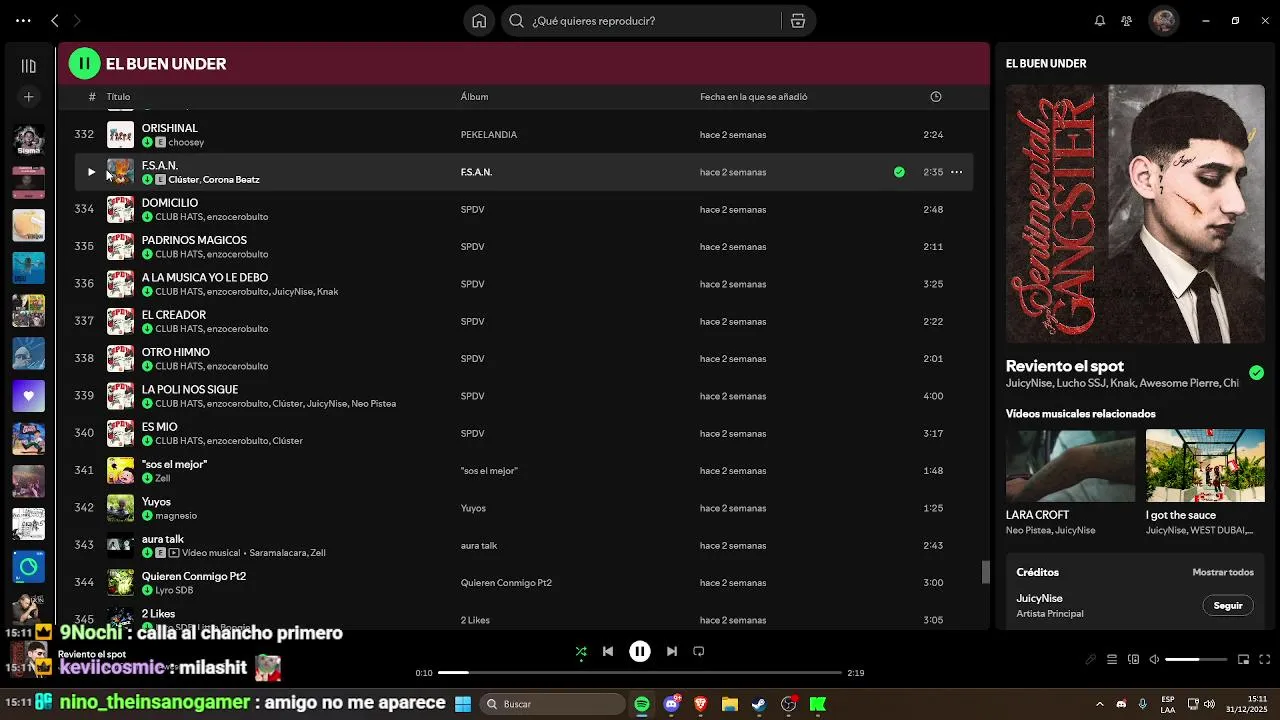Pause playlist with green header button
This screenshot has height=720, width=1280.
[84, 63]
